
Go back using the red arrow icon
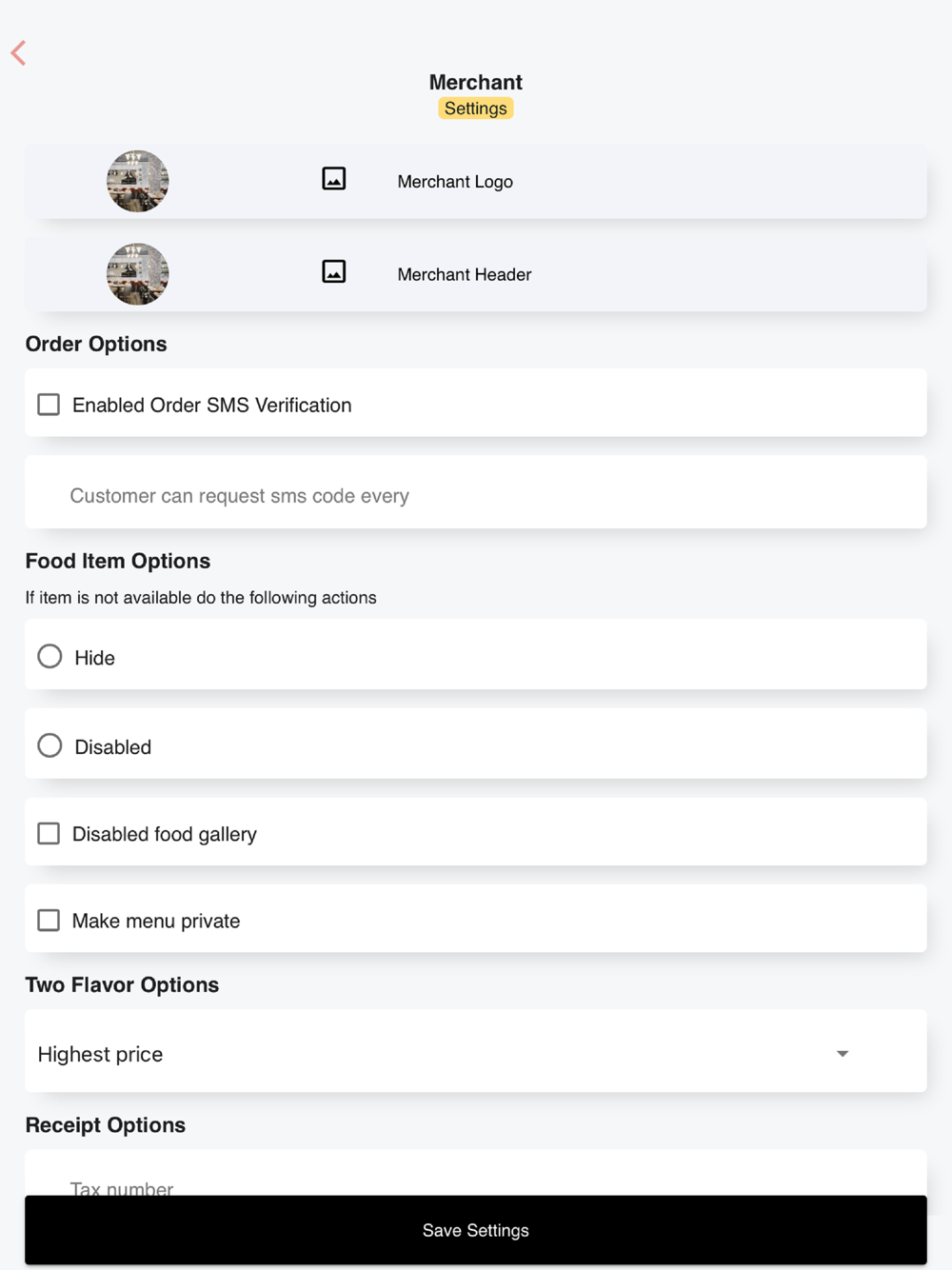18,52
